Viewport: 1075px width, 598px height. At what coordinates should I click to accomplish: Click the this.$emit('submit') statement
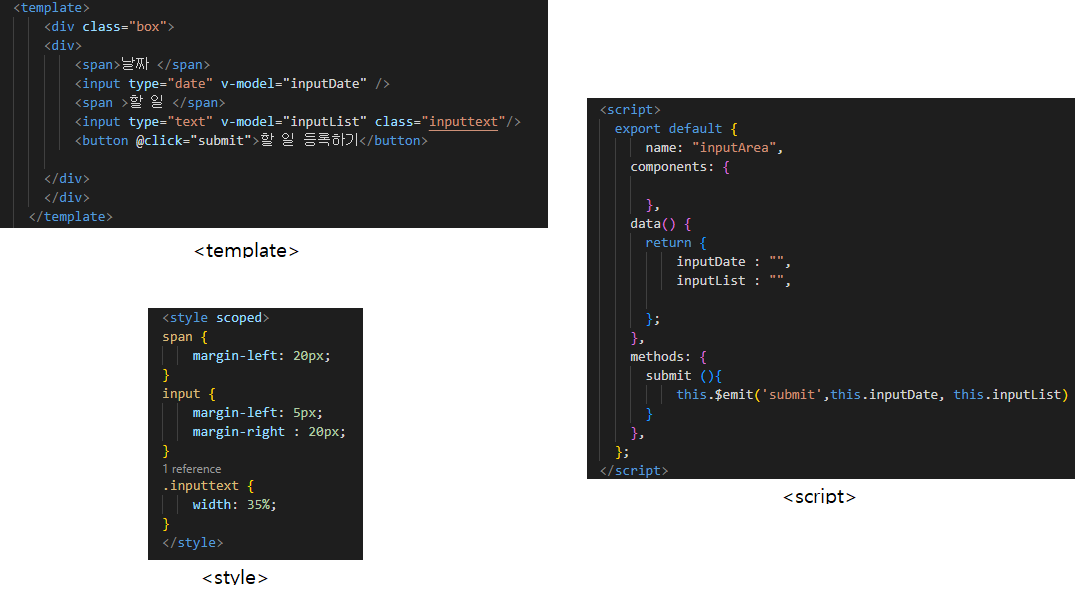[x=872, y=394]
